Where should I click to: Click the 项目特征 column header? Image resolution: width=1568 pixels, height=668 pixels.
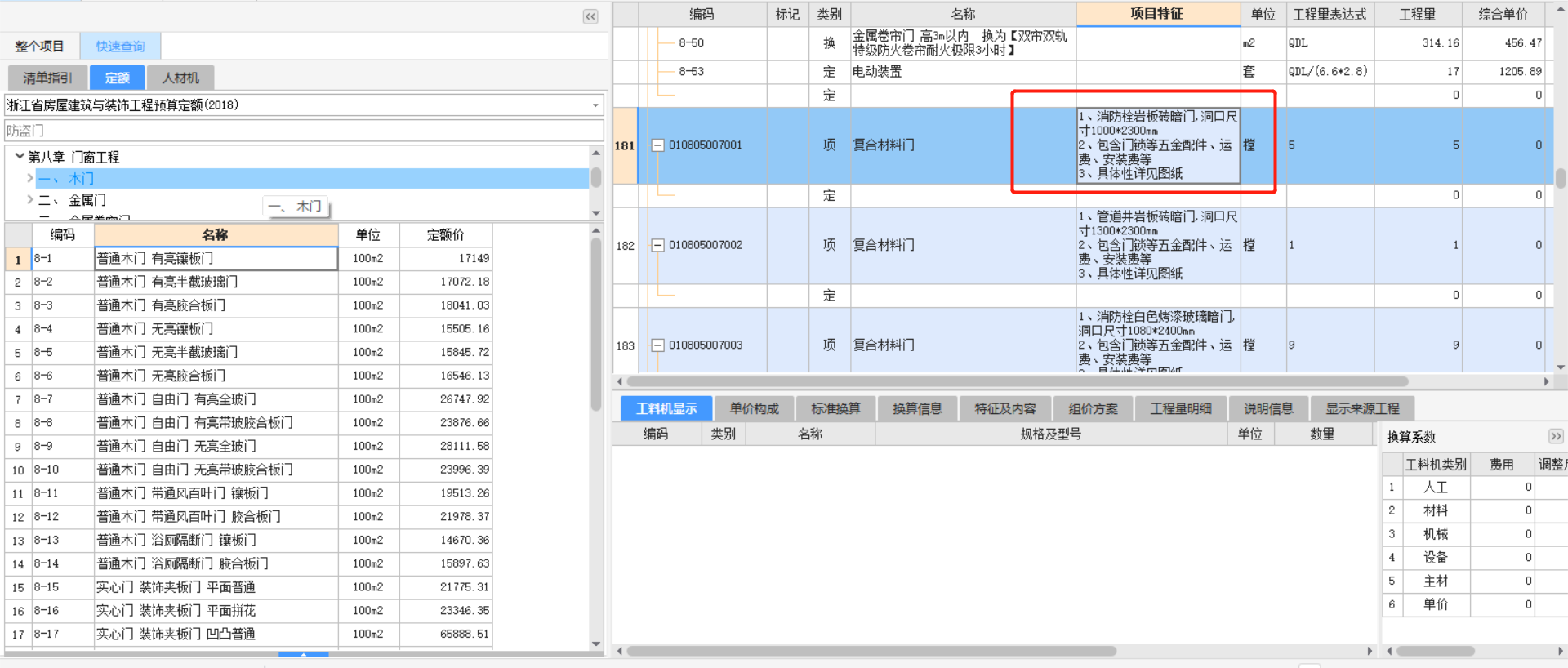1158,14
